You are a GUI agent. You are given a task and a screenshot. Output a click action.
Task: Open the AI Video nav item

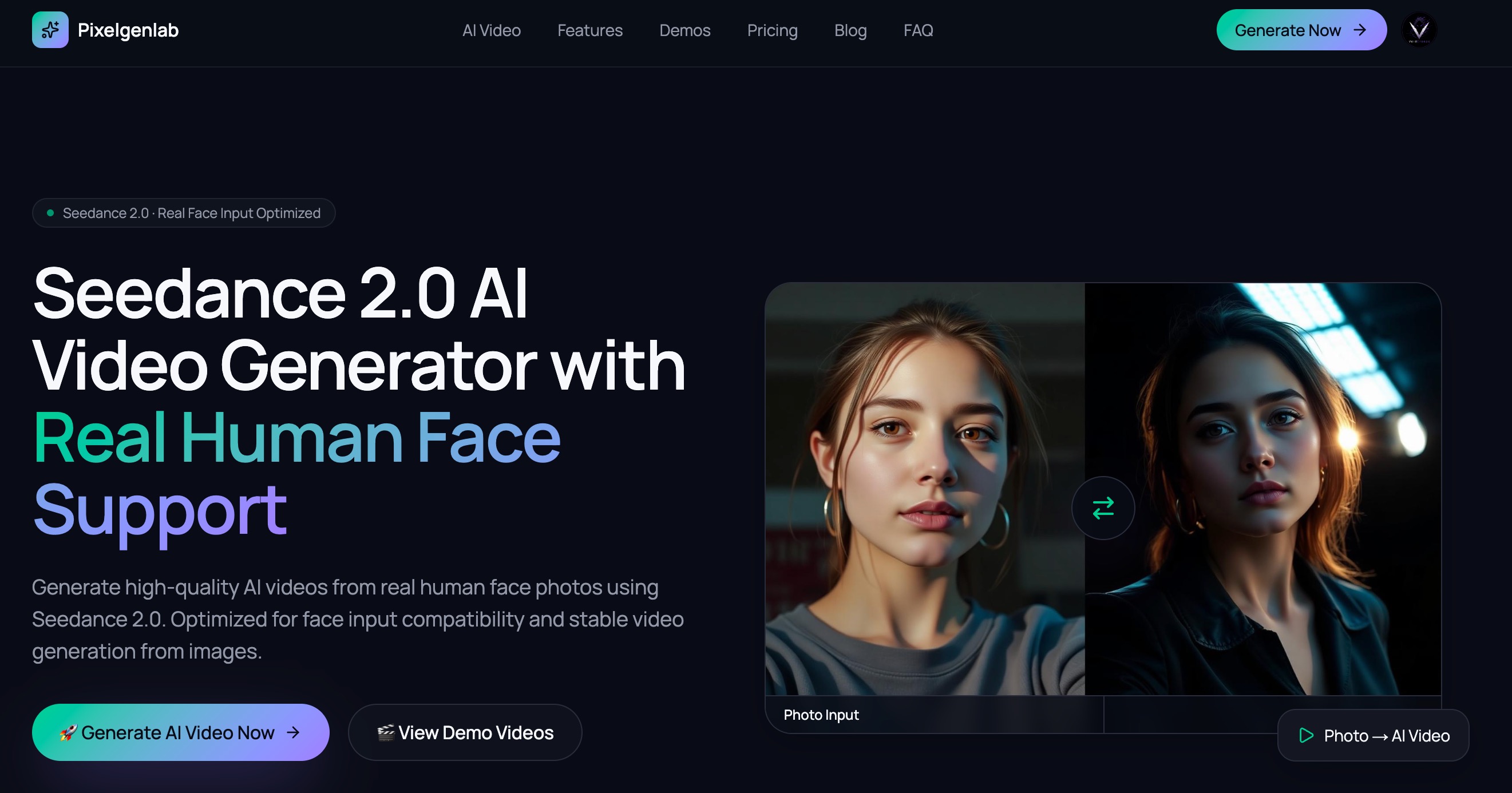491,30
